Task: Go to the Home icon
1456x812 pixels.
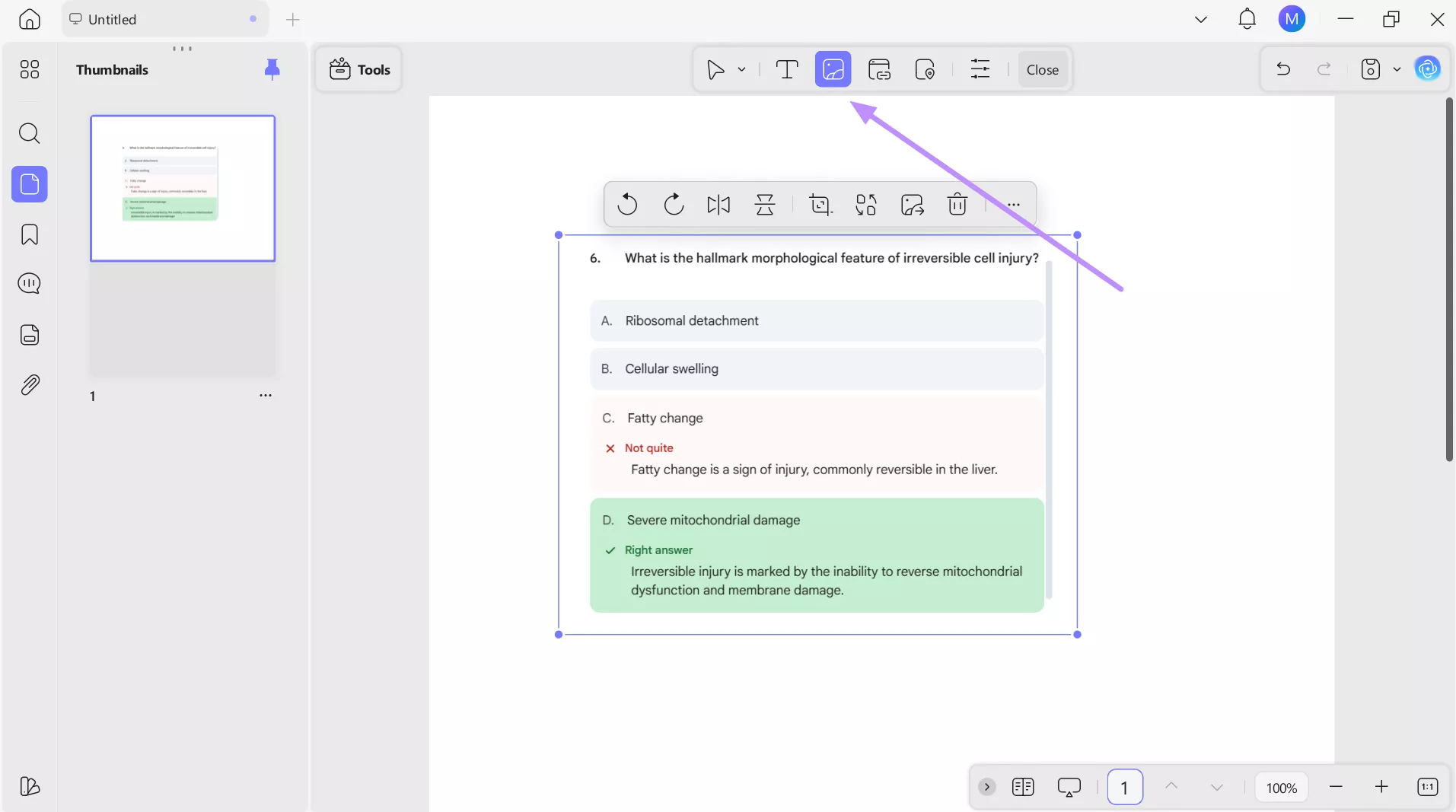Action: (30, 19)
